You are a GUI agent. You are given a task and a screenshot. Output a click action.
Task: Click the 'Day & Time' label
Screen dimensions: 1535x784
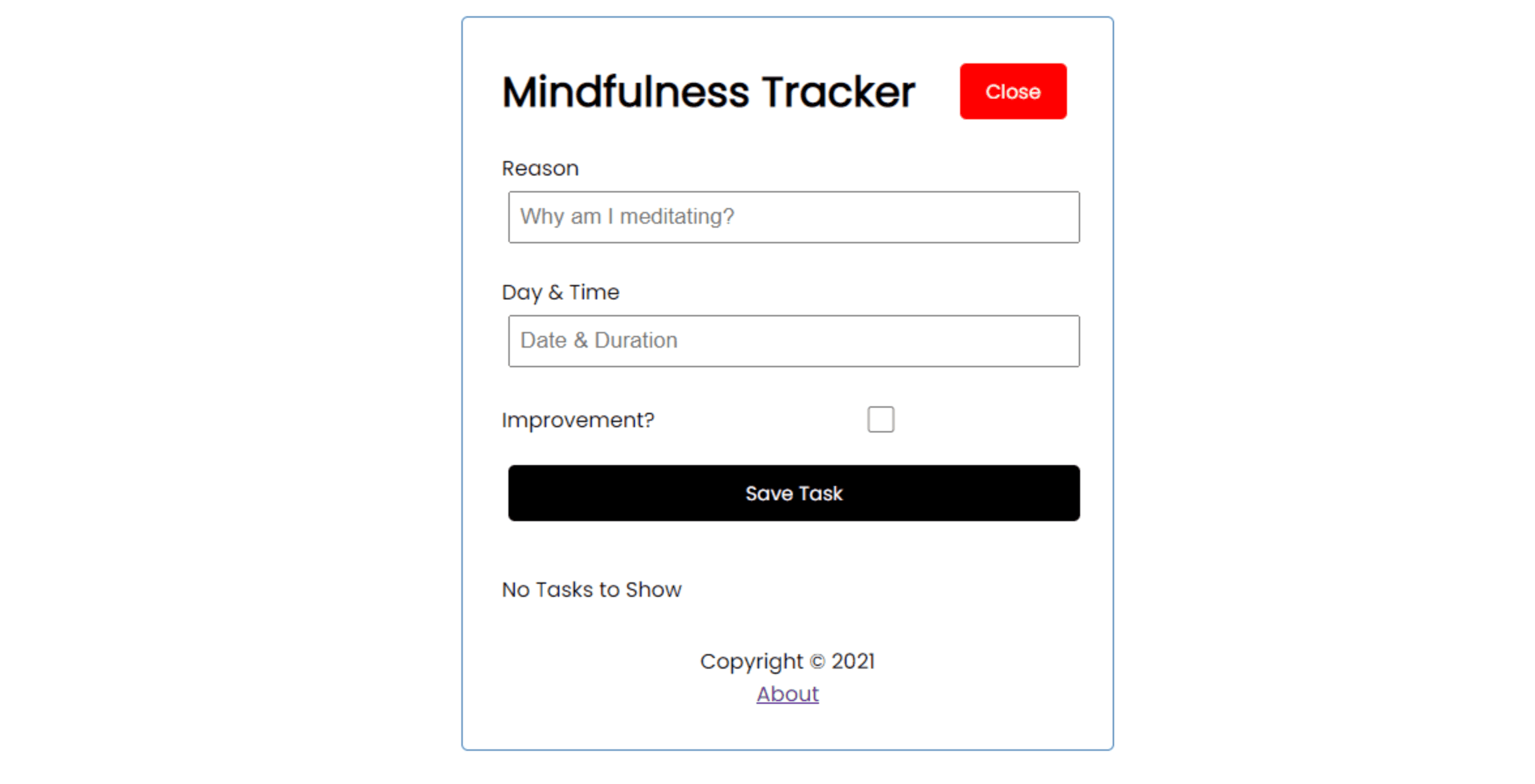tap(560, 292)
